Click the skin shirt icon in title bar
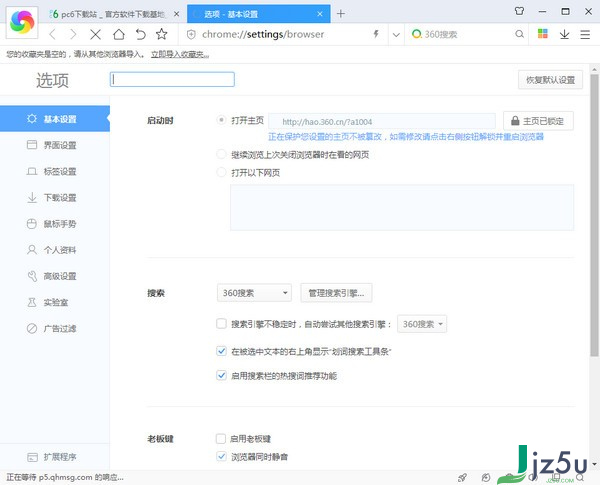The height and width of the screenshot is (485, 600). tap(519, 11)
